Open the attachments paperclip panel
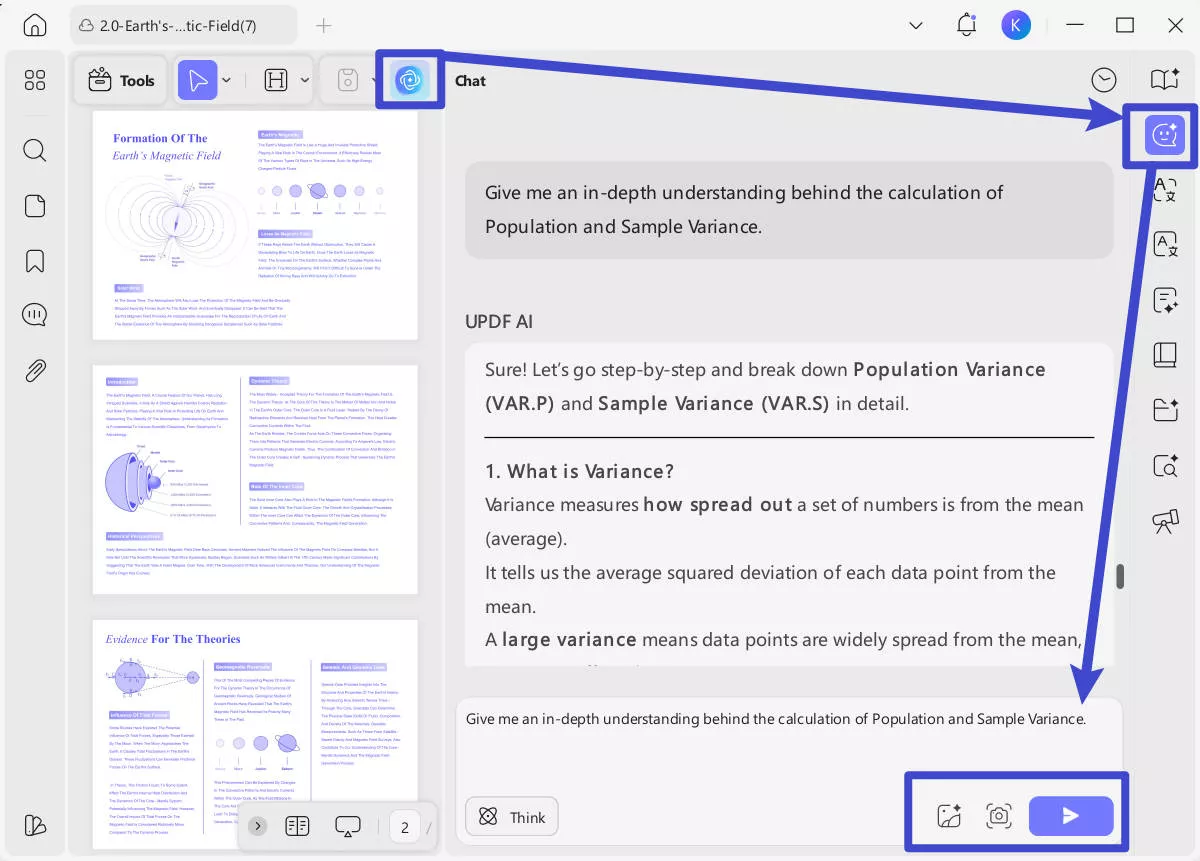 coord(35,371)
